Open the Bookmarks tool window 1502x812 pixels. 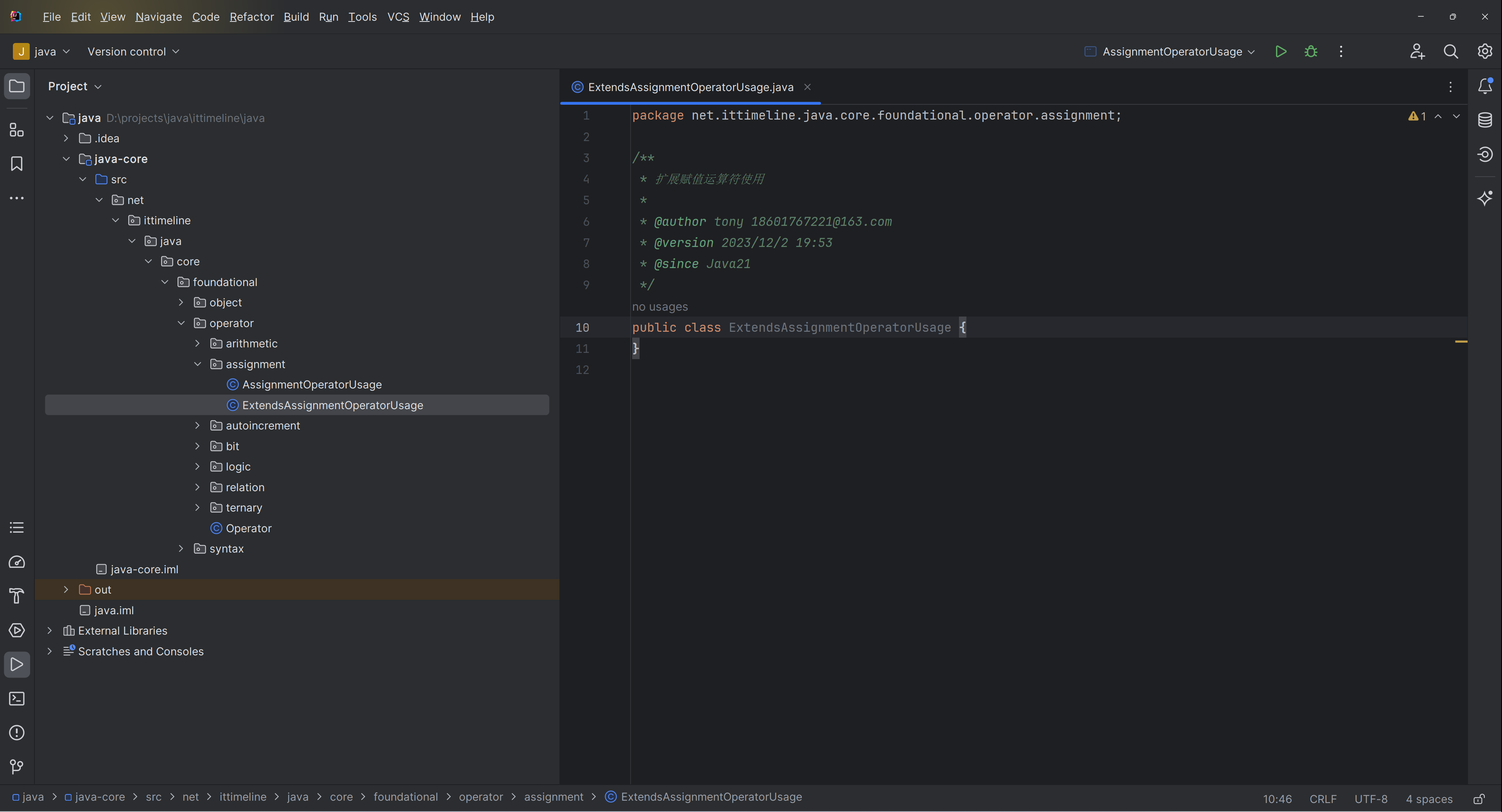(x=17, y=164)
